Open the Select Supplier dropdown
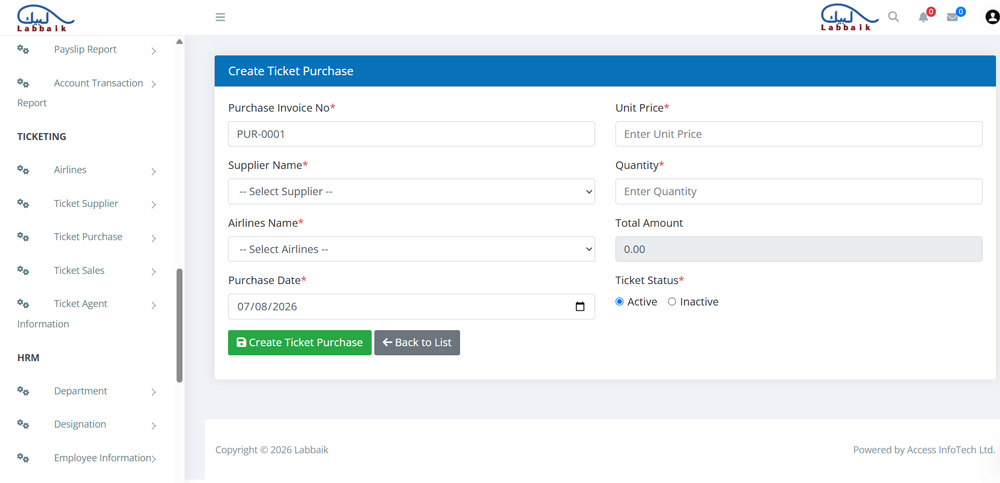 (411, 191)
